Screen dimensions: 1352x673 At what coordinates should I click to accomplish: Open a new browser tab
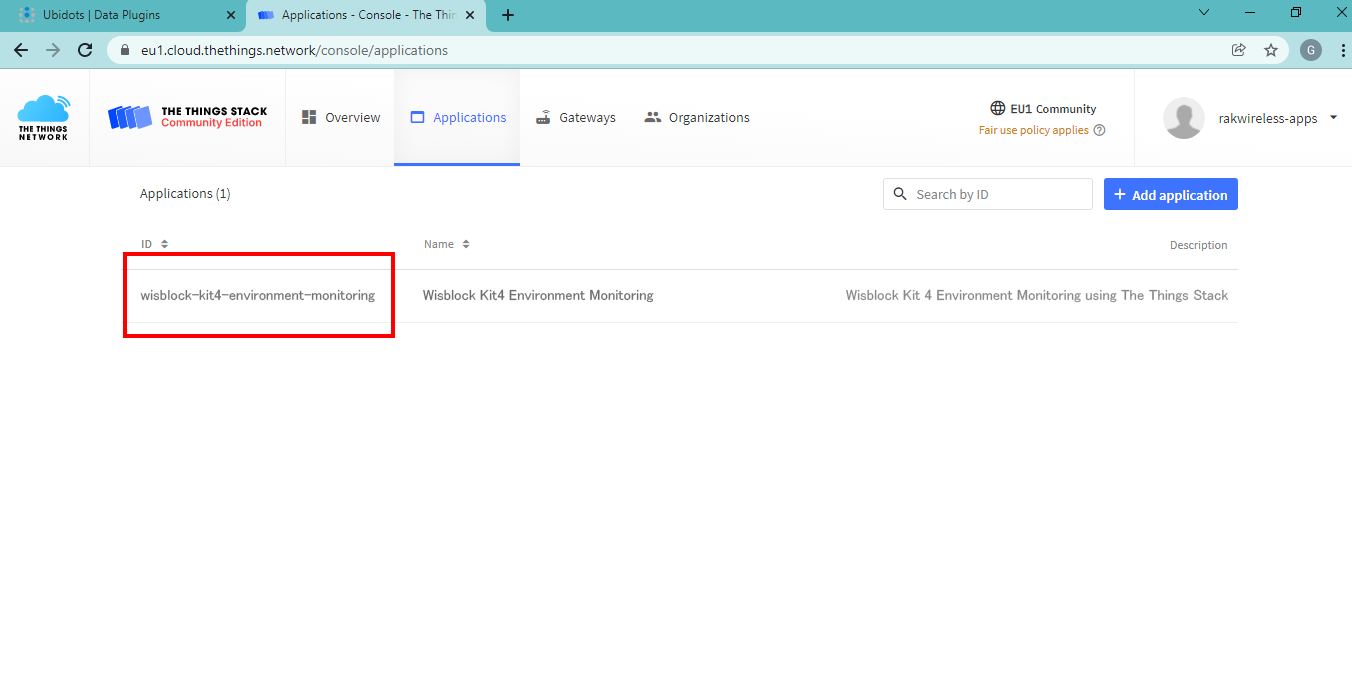(x=508, y=15)
